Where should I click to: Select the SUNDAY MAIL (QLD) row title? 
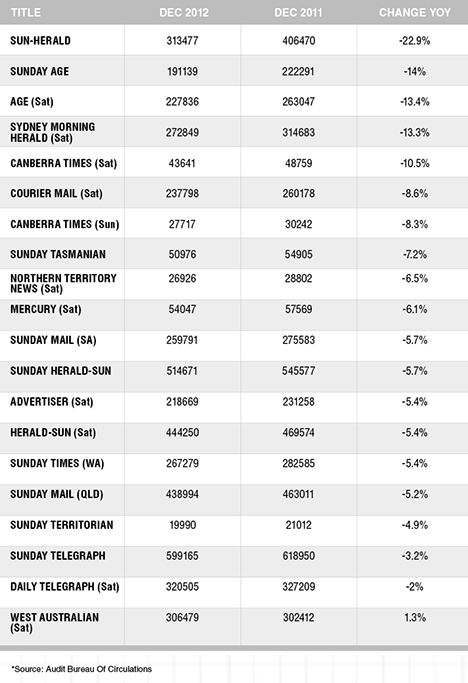tap(57, 494)
